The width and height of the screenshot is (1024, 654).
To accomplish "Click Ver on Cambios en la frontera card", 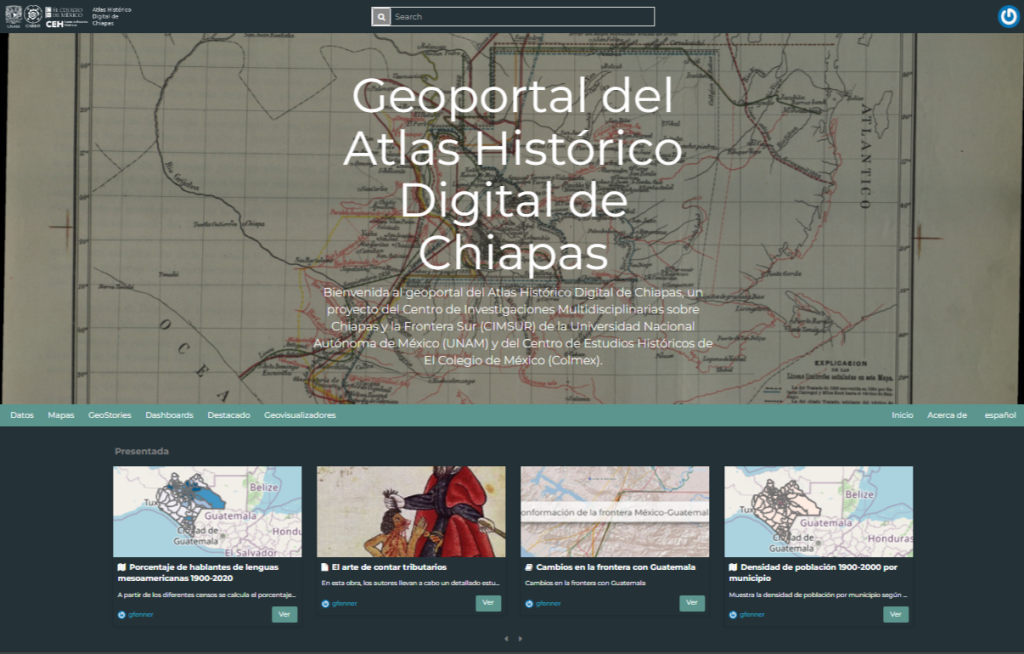I will click(x=692, y=603).
